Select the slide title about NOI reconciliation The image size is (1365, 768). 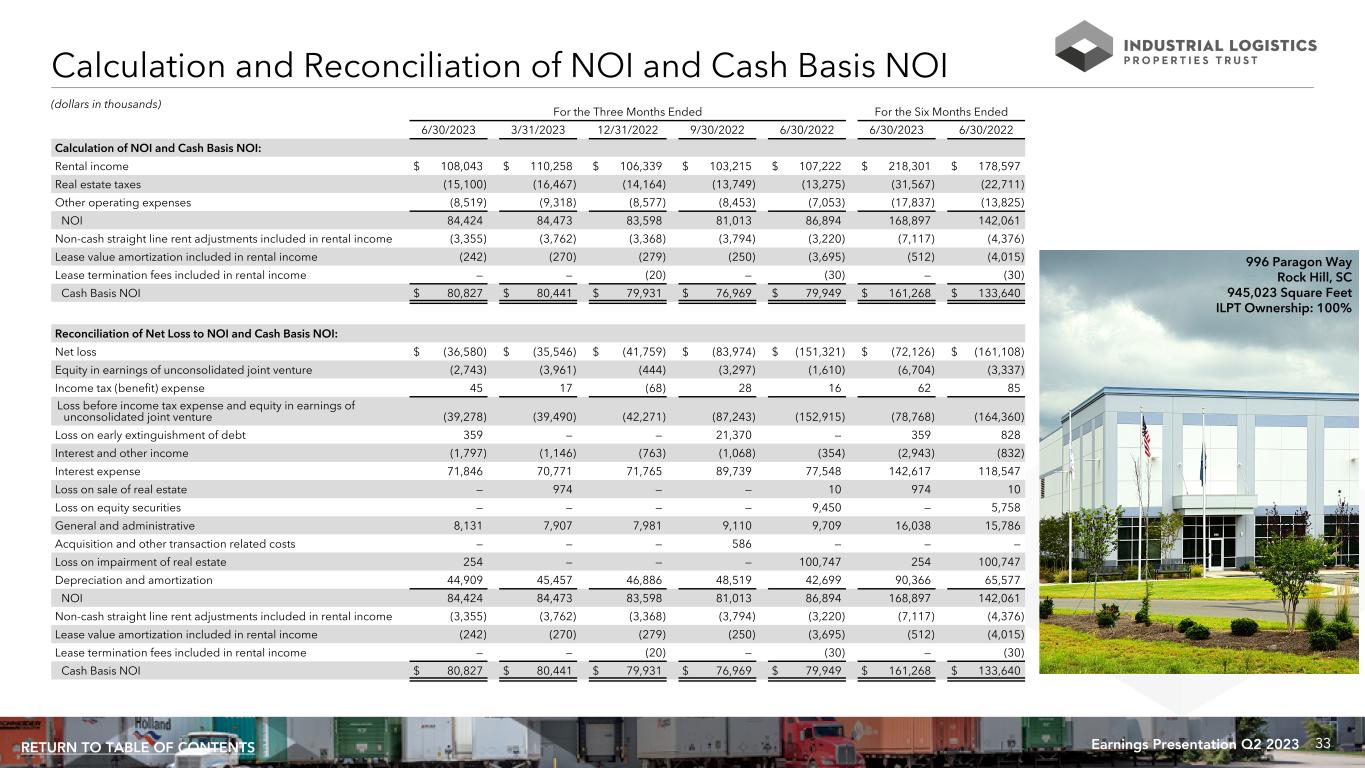500,64
